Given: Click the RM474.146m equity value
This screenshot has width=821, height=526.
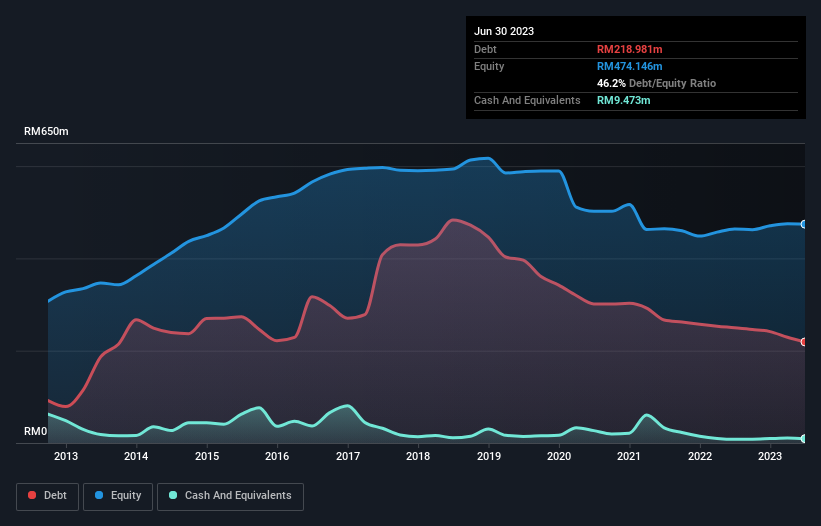Looking at the screenshot, I should coord(629,66).
